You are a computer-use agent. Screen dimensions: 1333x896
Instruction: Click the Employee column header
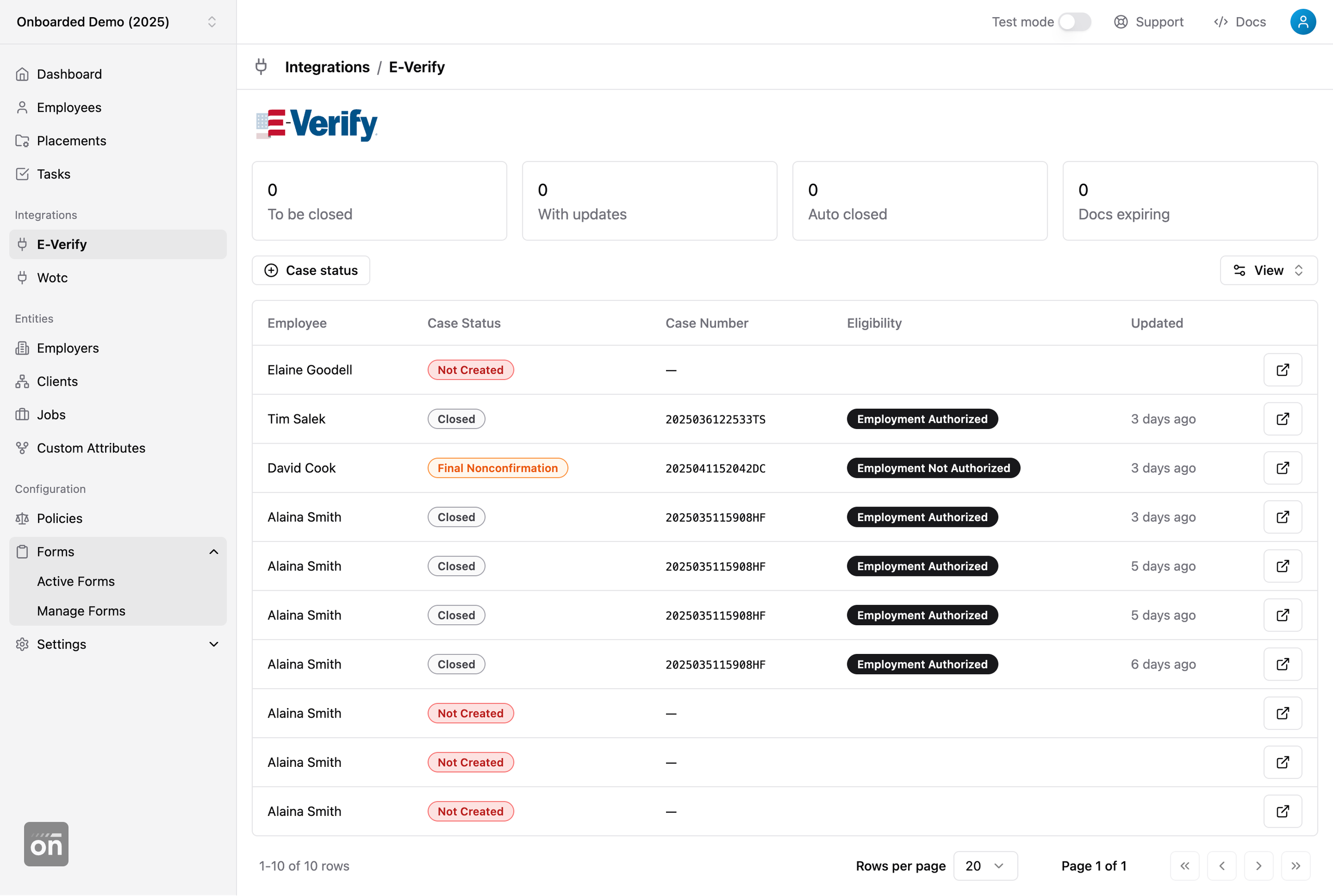297,323
